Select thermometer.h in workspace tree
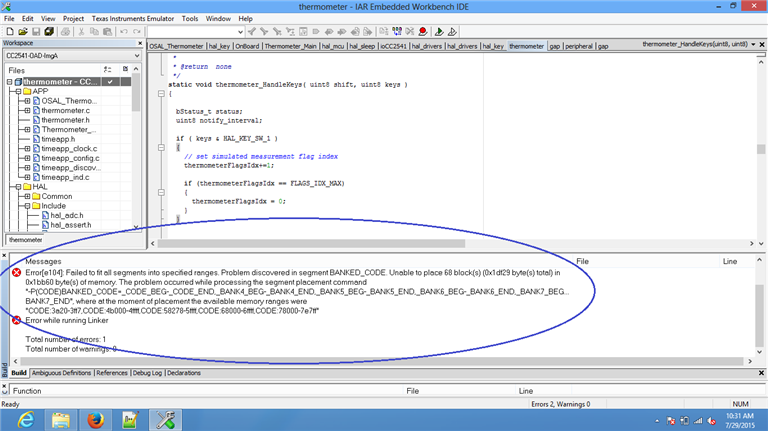Viewport: 768px width, 431px height. point(65,120)
